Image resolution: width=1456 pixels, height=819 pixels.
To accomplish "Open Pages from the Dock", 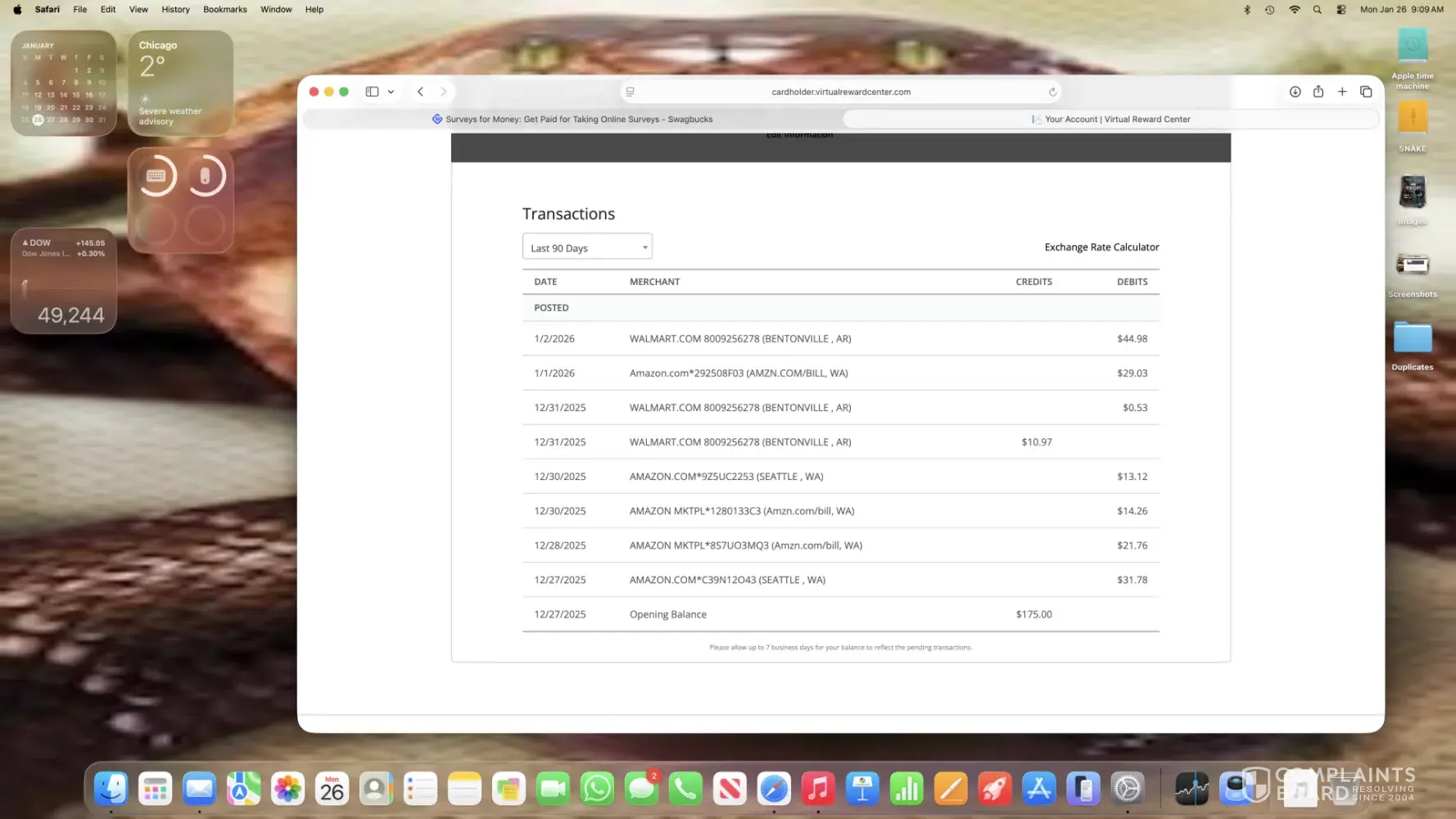I will pos(951,789).
